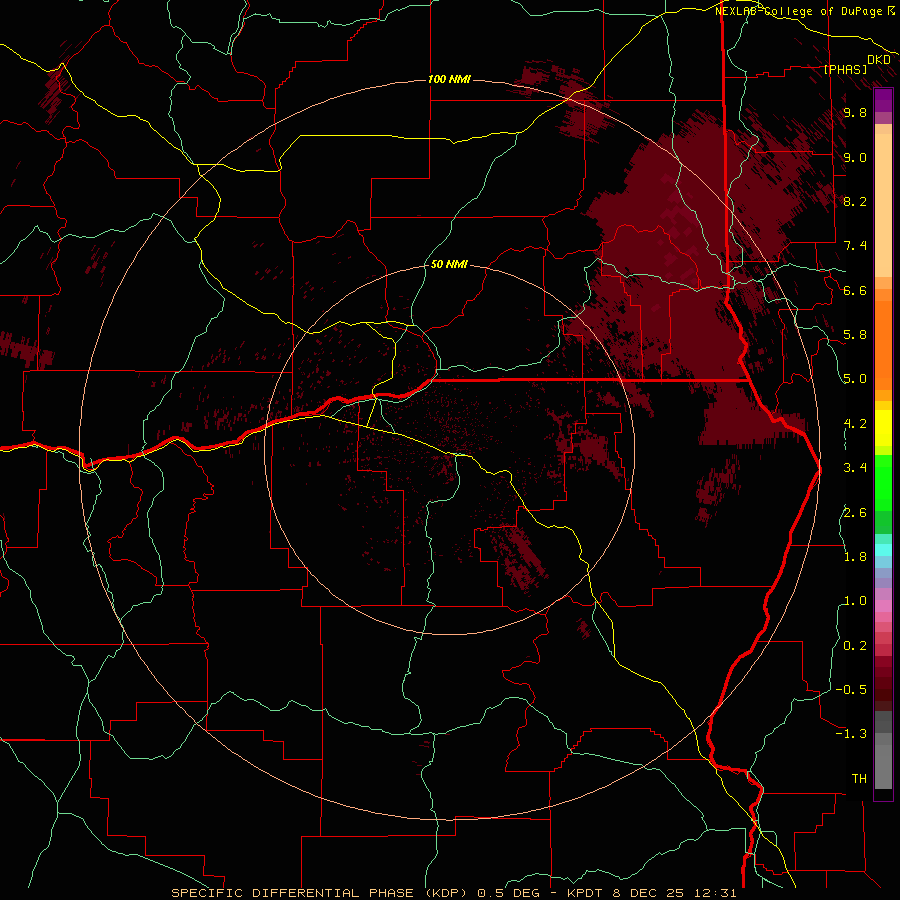Pick the yellow swatch on the color scale
Image resolution: width=900 pixels, height=900 pixels.
tap(883, 428)
